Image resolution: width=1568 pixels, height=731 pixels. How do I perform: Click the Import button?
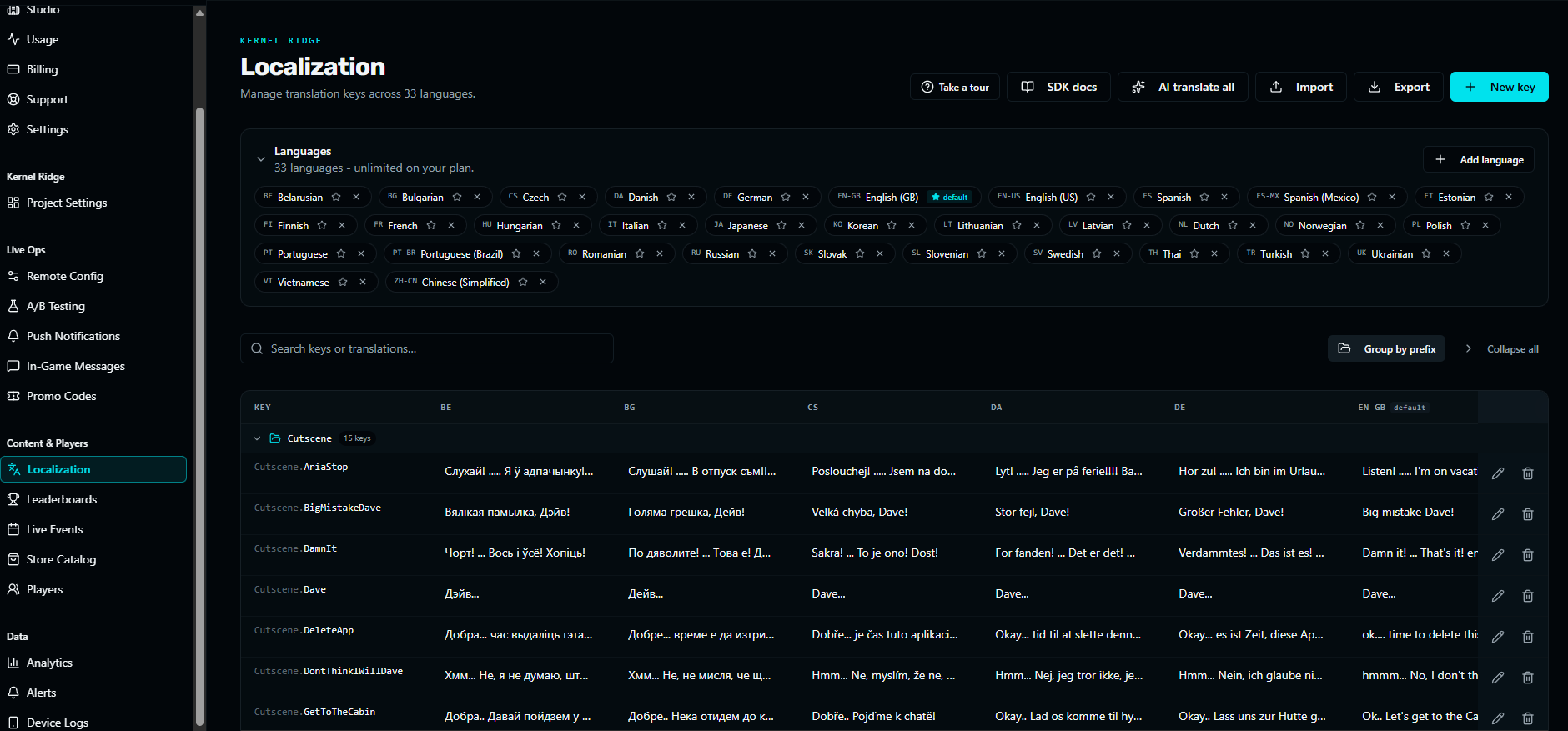pyautogui.click(x=1301, y=87)
